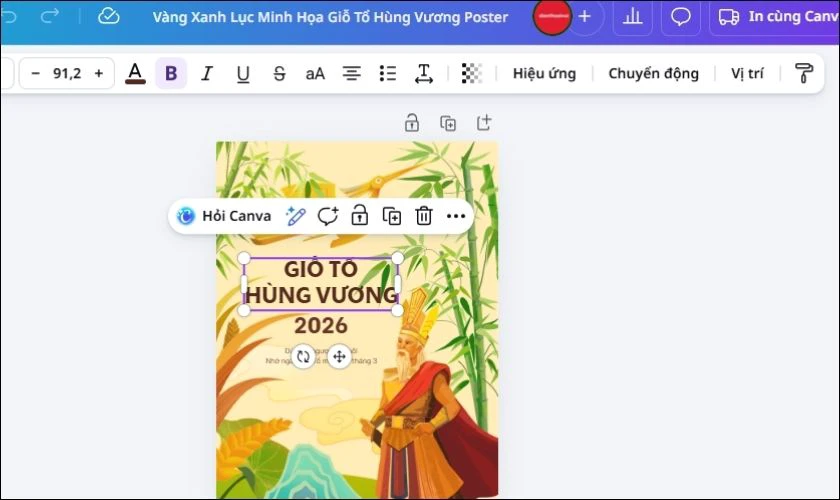840x500 pixels.
Task: Open In cùng Canva print option
Action: pyautogui.click(x=777, y=17)
